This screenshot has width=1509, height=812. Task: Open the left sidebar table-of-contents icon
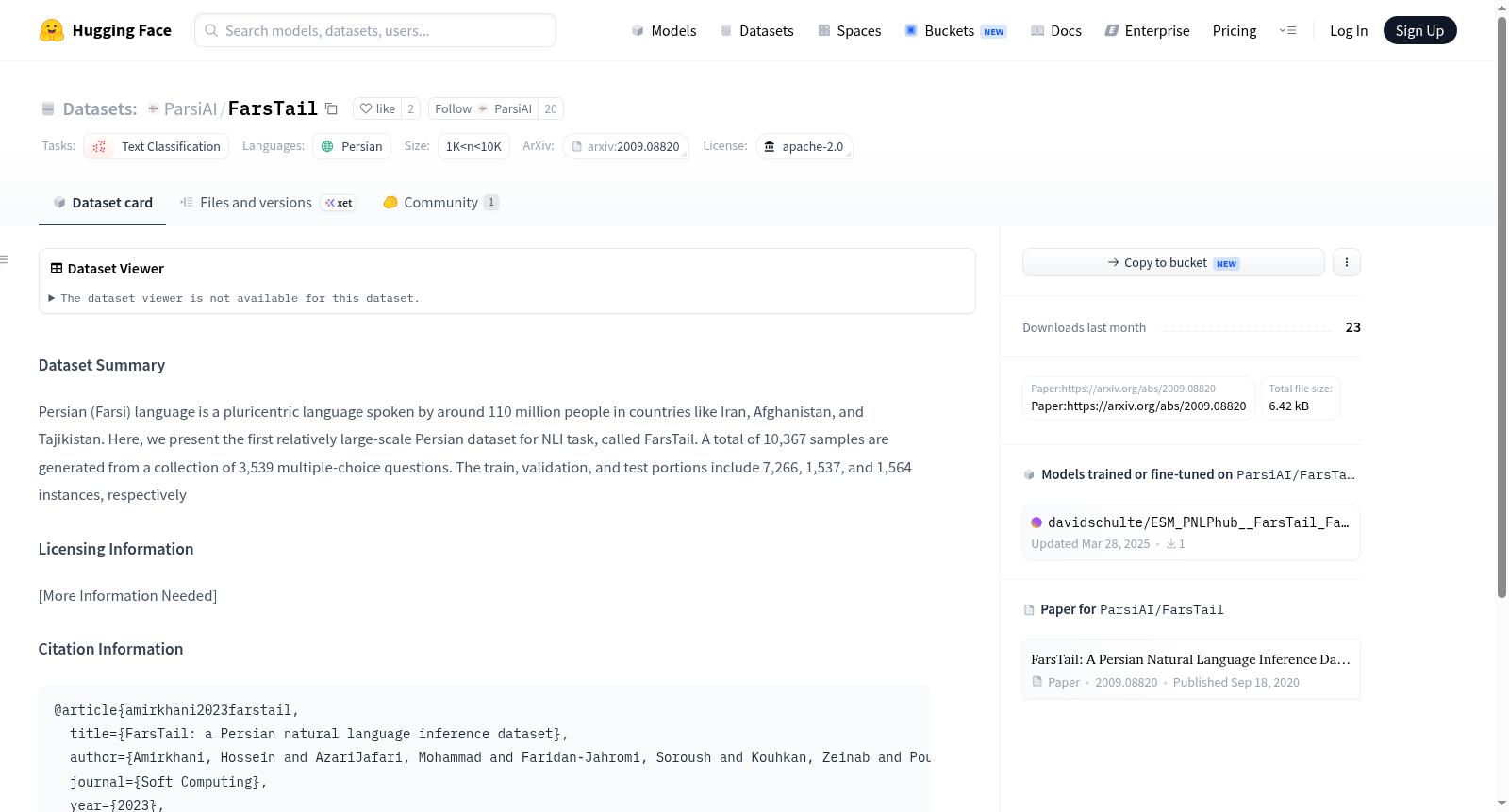[x=5, y=259]
